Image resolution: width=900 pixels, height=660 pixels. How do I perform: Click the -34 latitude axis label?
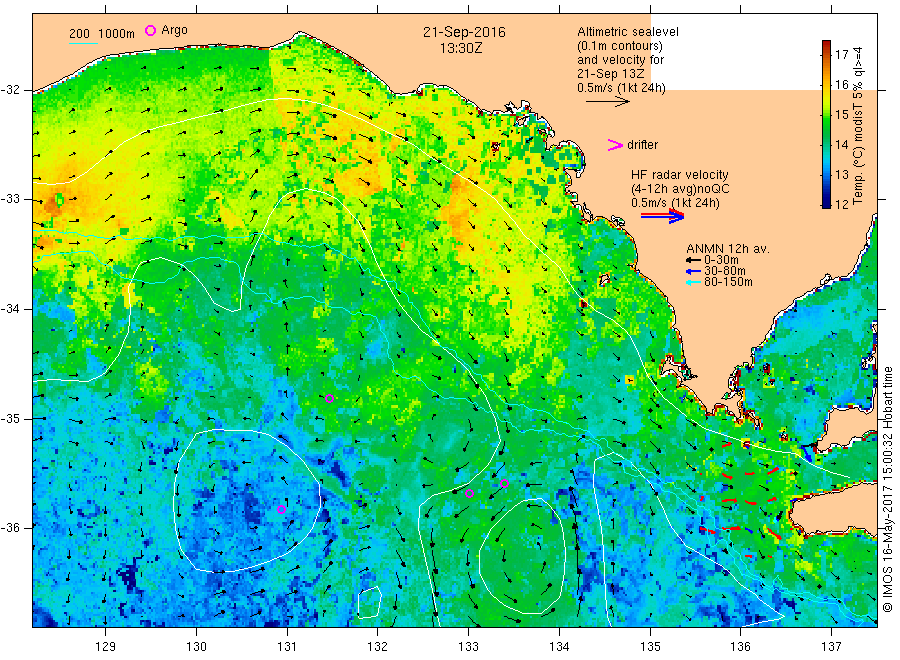(11, 309)
